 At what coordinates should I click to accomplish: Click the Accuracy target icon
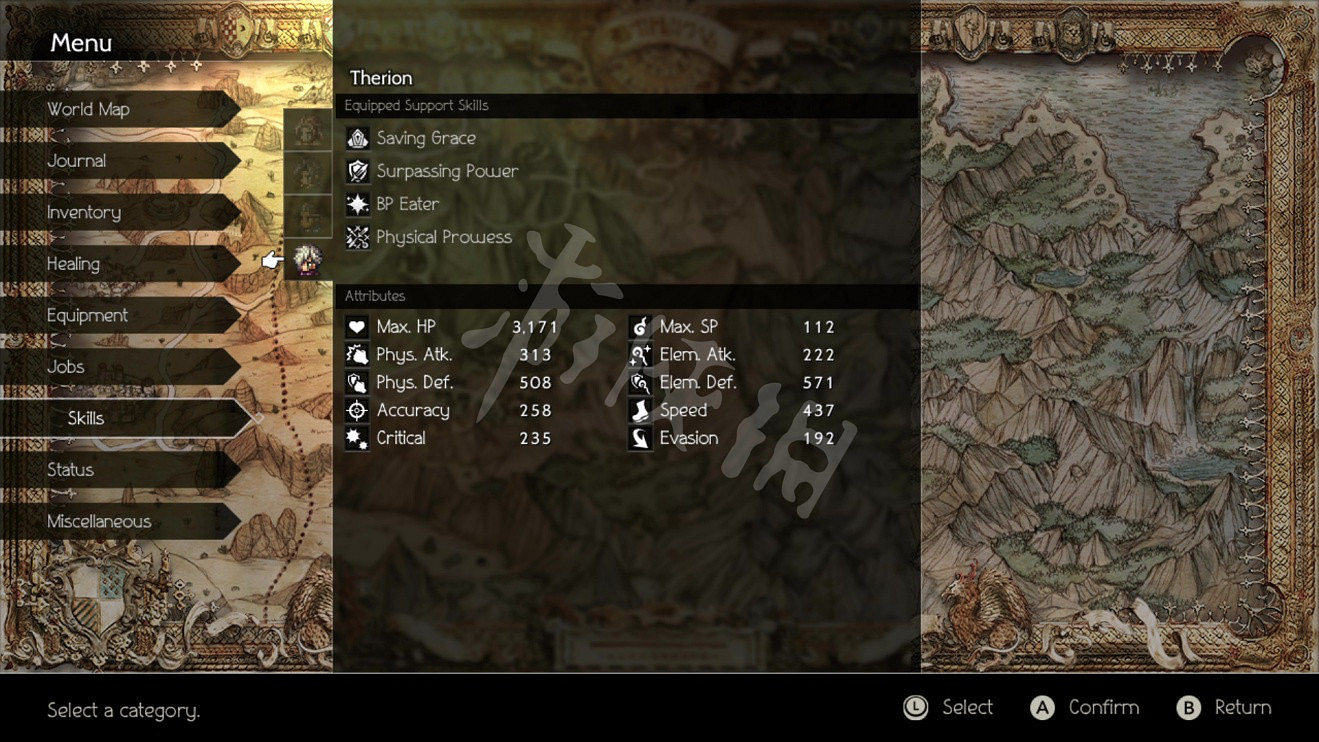(357, 410)
